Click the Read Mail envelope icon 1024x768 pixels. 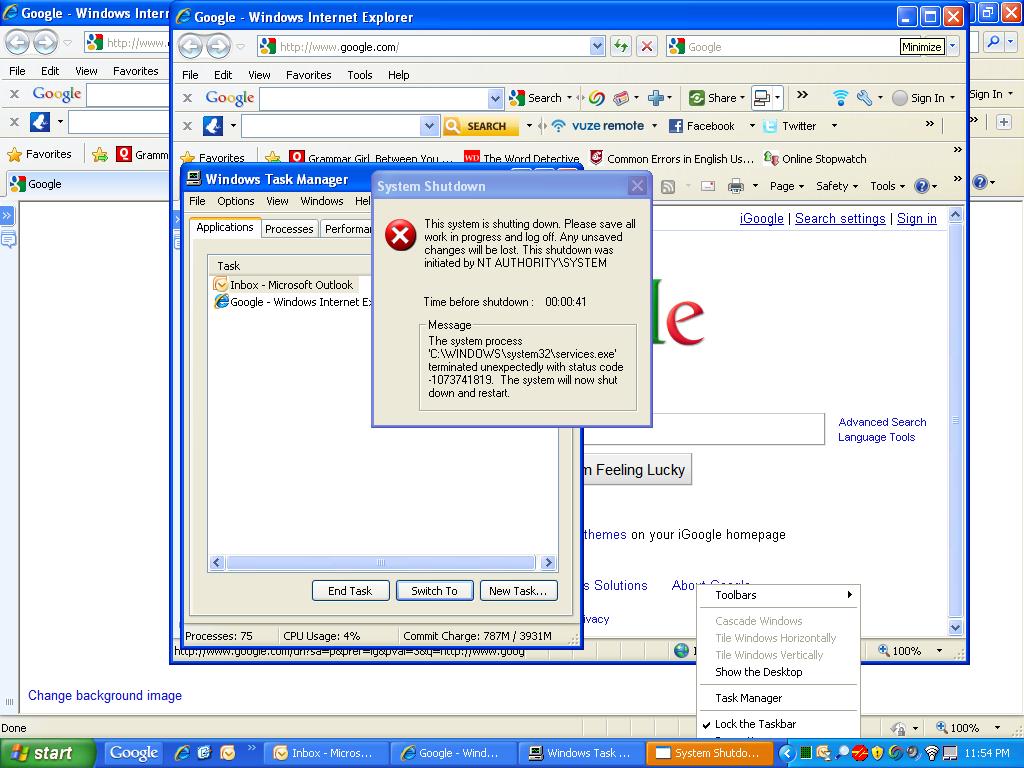[x=708, y=187]
